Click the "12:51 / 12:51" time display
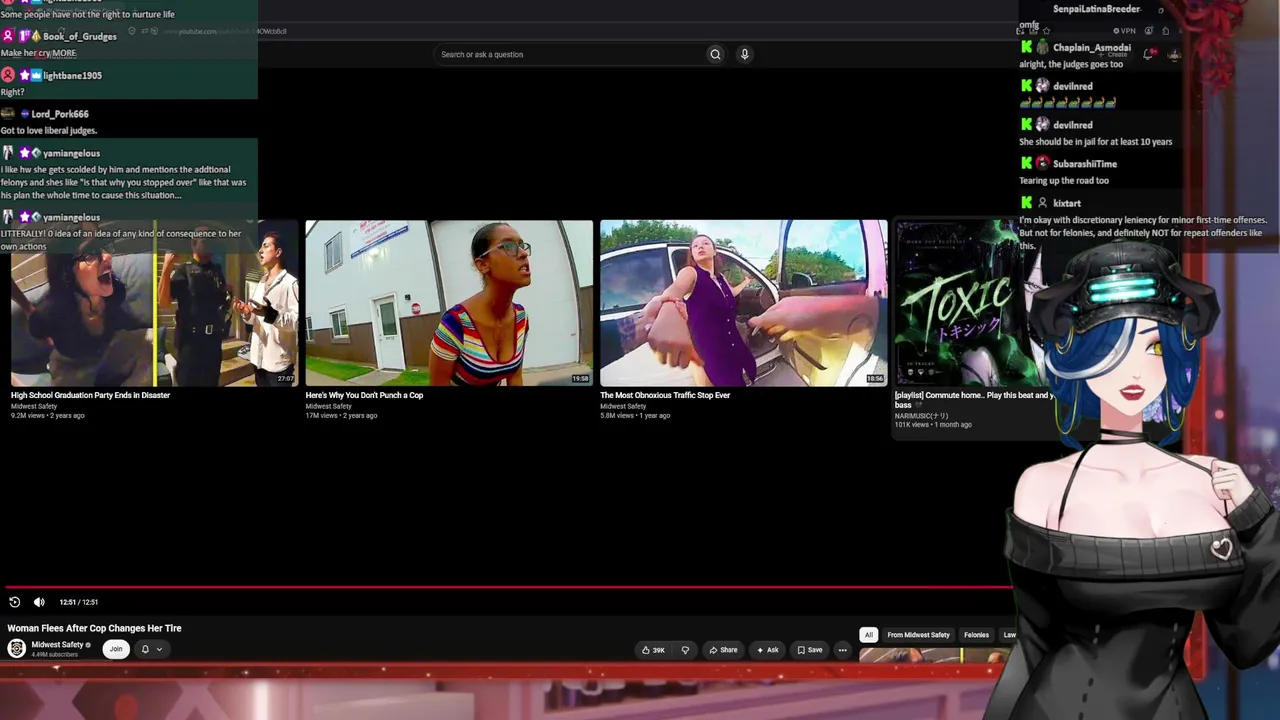The image size is (1280, 720). (78, 602)
